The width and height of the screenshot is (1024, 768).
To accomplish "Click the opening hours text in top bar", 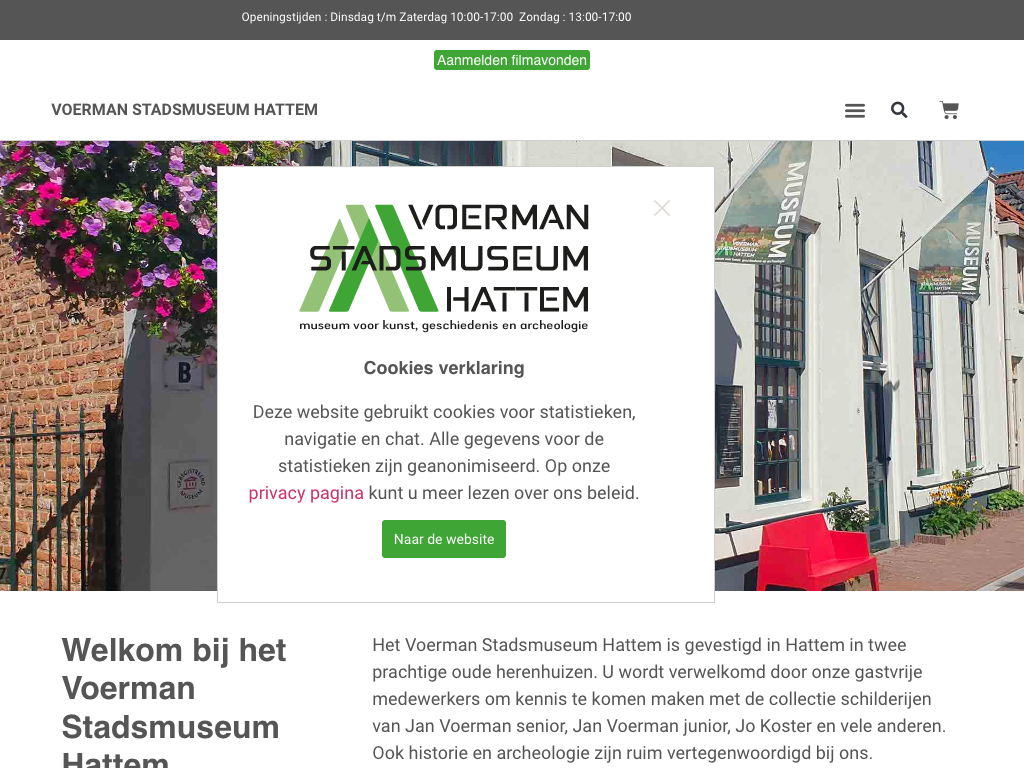I will [x=436, y=17].
